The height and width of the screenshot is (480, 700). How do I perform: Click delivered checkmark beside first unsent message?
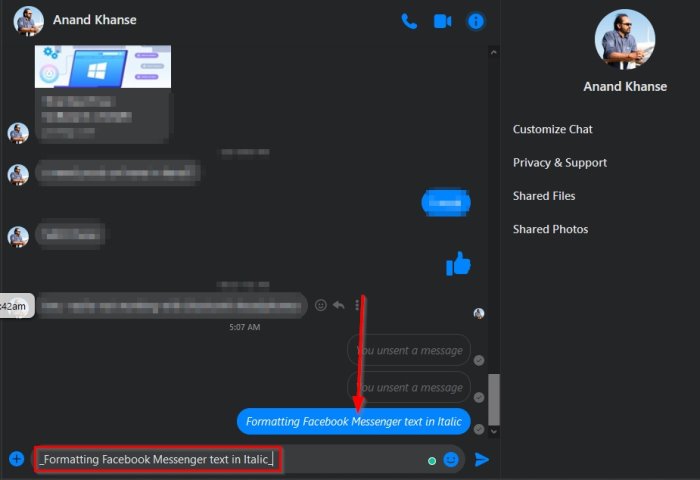479,360
